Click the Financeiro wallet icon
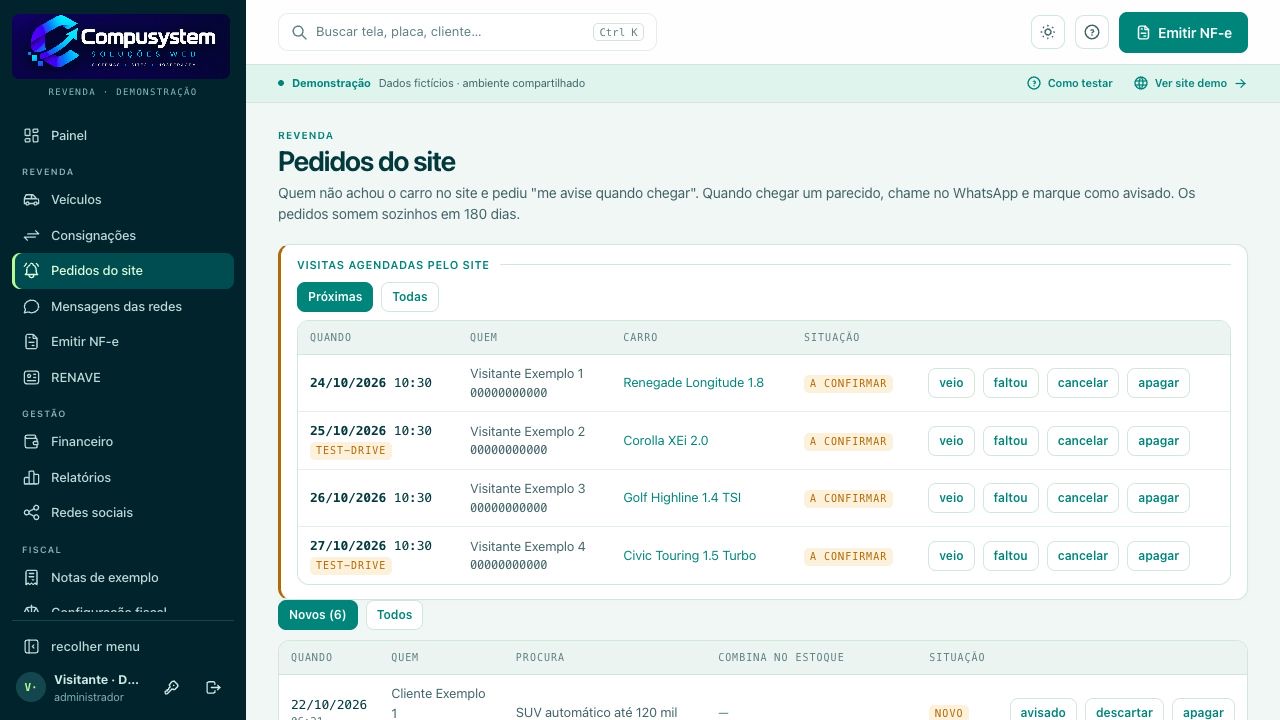This screenshot has height=720, width=1280. pos(31,441)
